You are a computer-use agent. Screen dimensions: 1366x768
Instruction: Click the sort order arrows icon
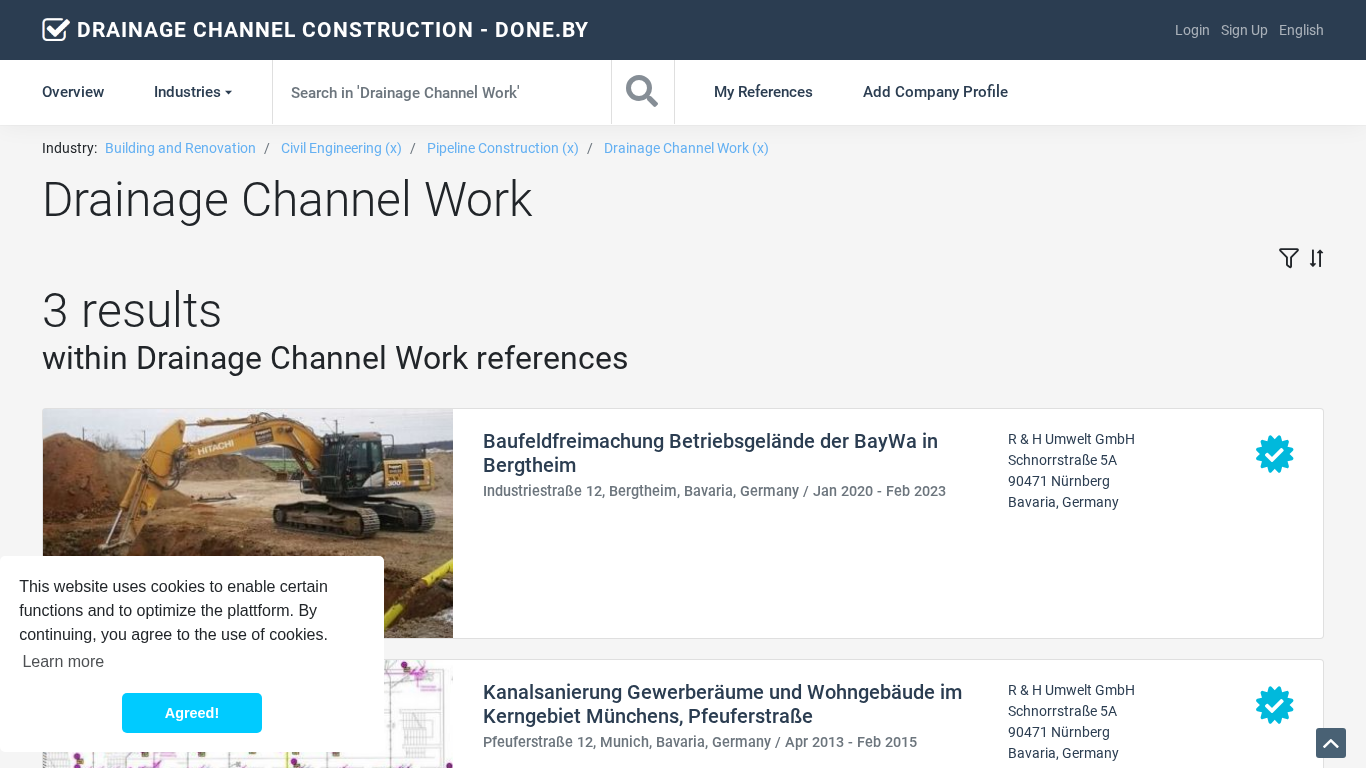(1316, 259)
